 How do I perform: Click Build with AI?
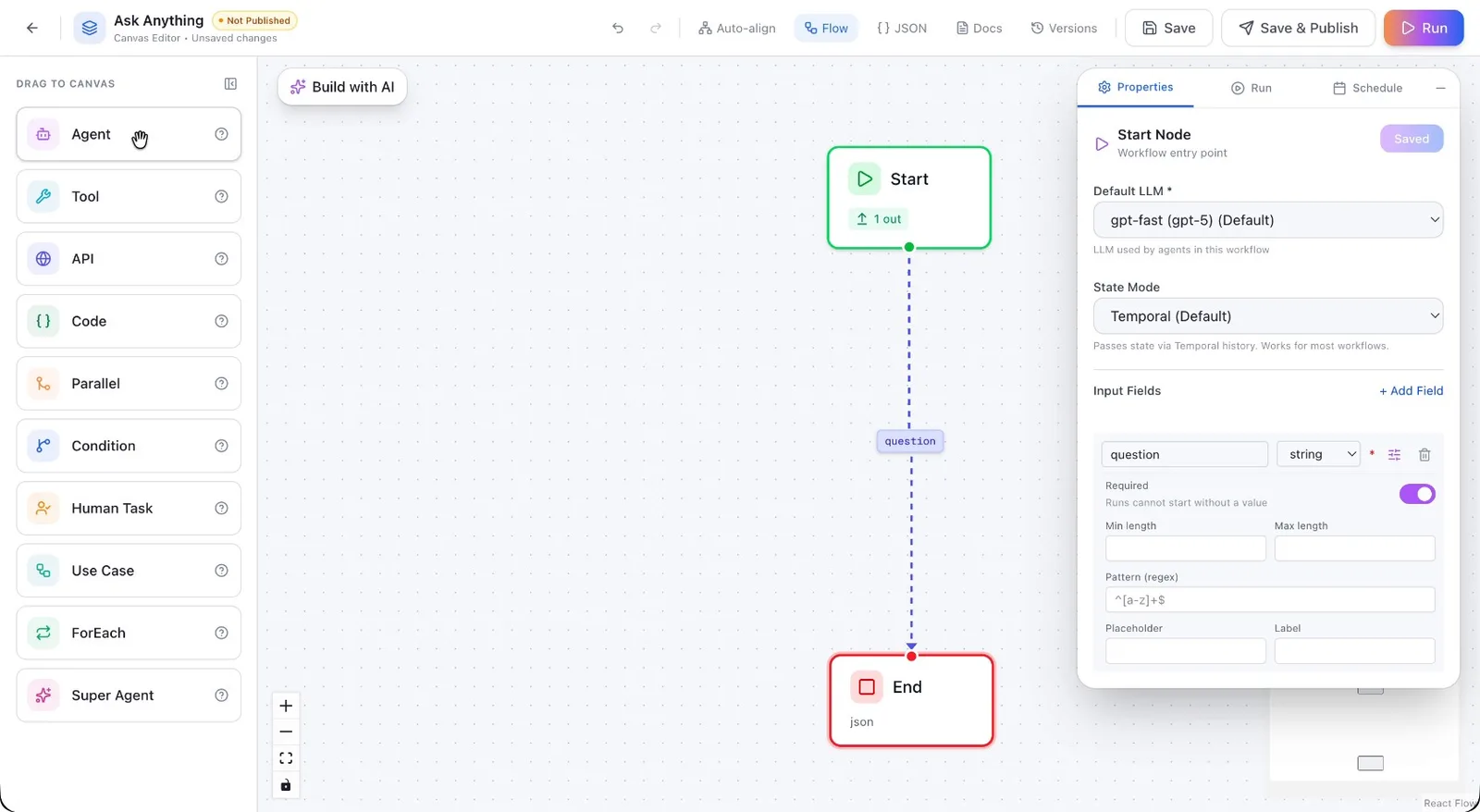tap(342, 87)
